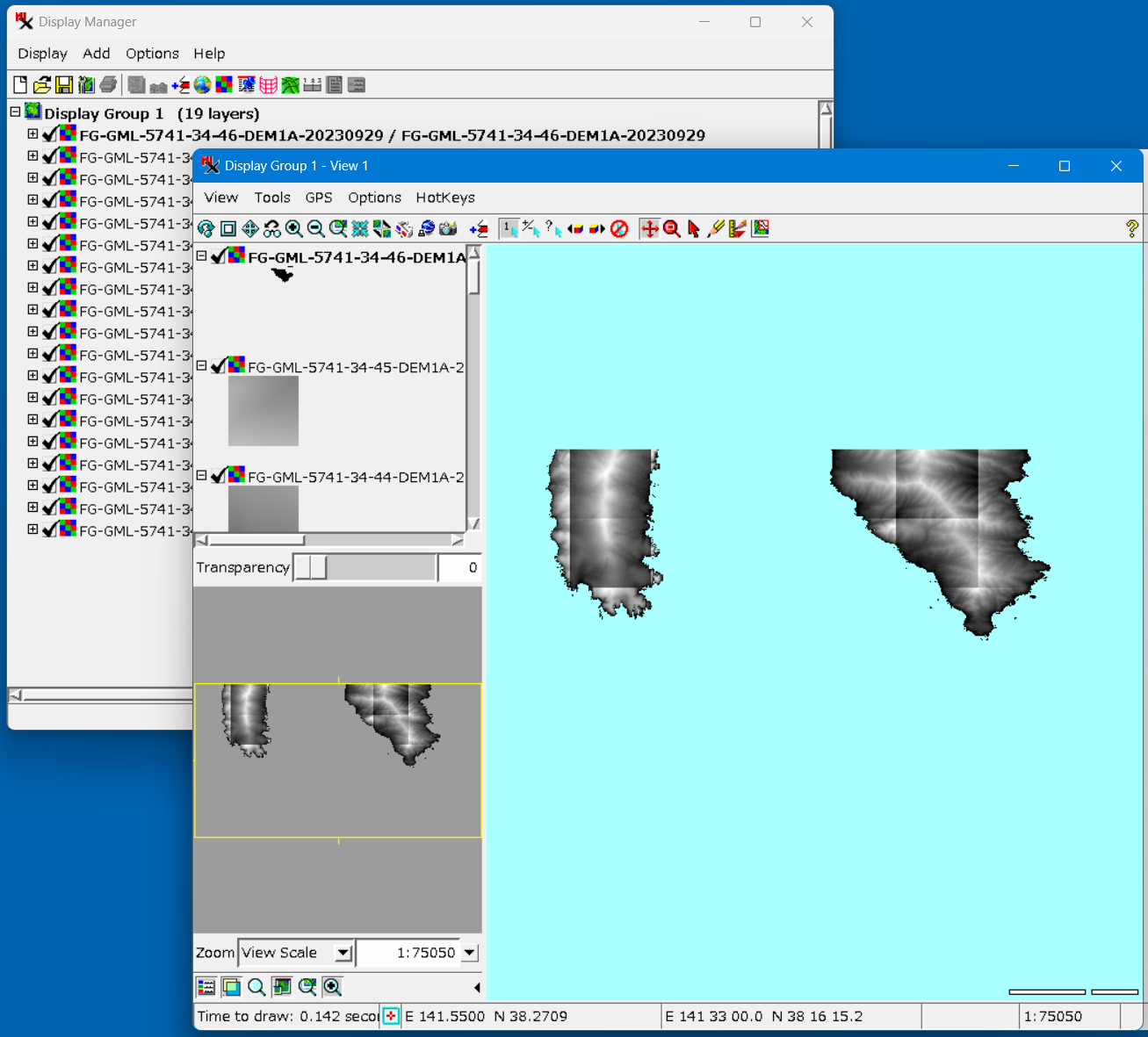Click the red crosshair reposition tool icon

click(x=649, y=229)
